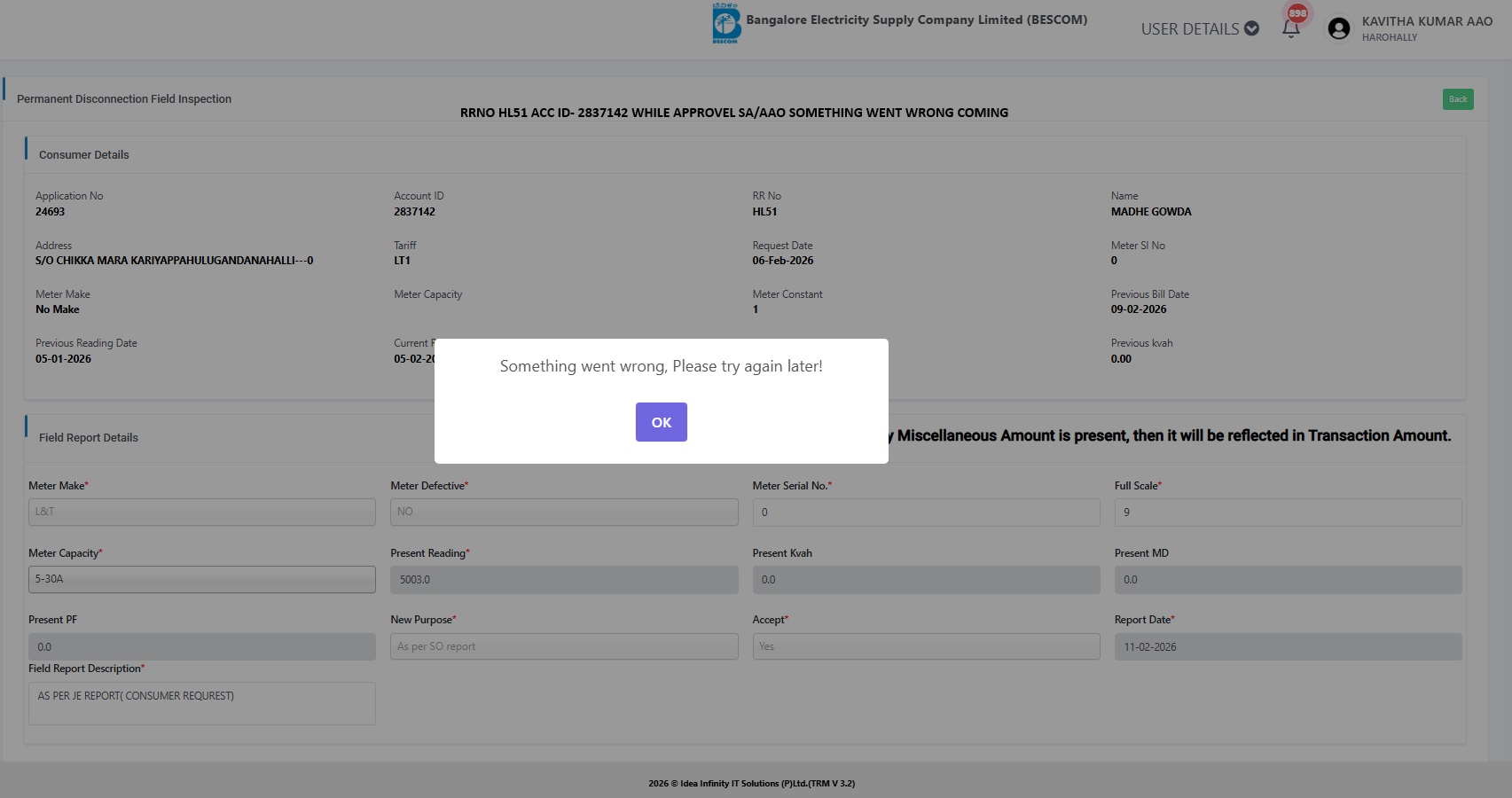Screen dimensions: 1512x798
Task: Click the user profile avatar icon
Action: point(1338,28)
